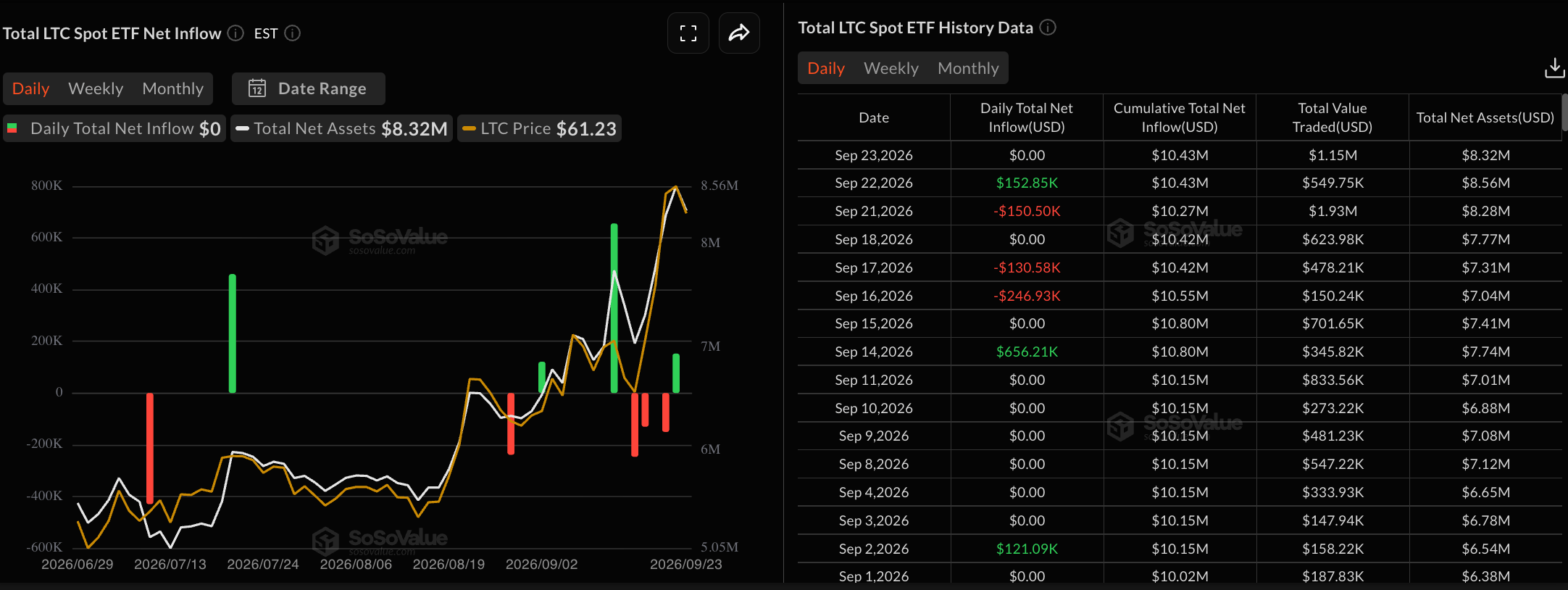This screenshot has height=590, width=1568.
Task: Click the Sep 9,2026 date cell
Action: tap(874, 436)
